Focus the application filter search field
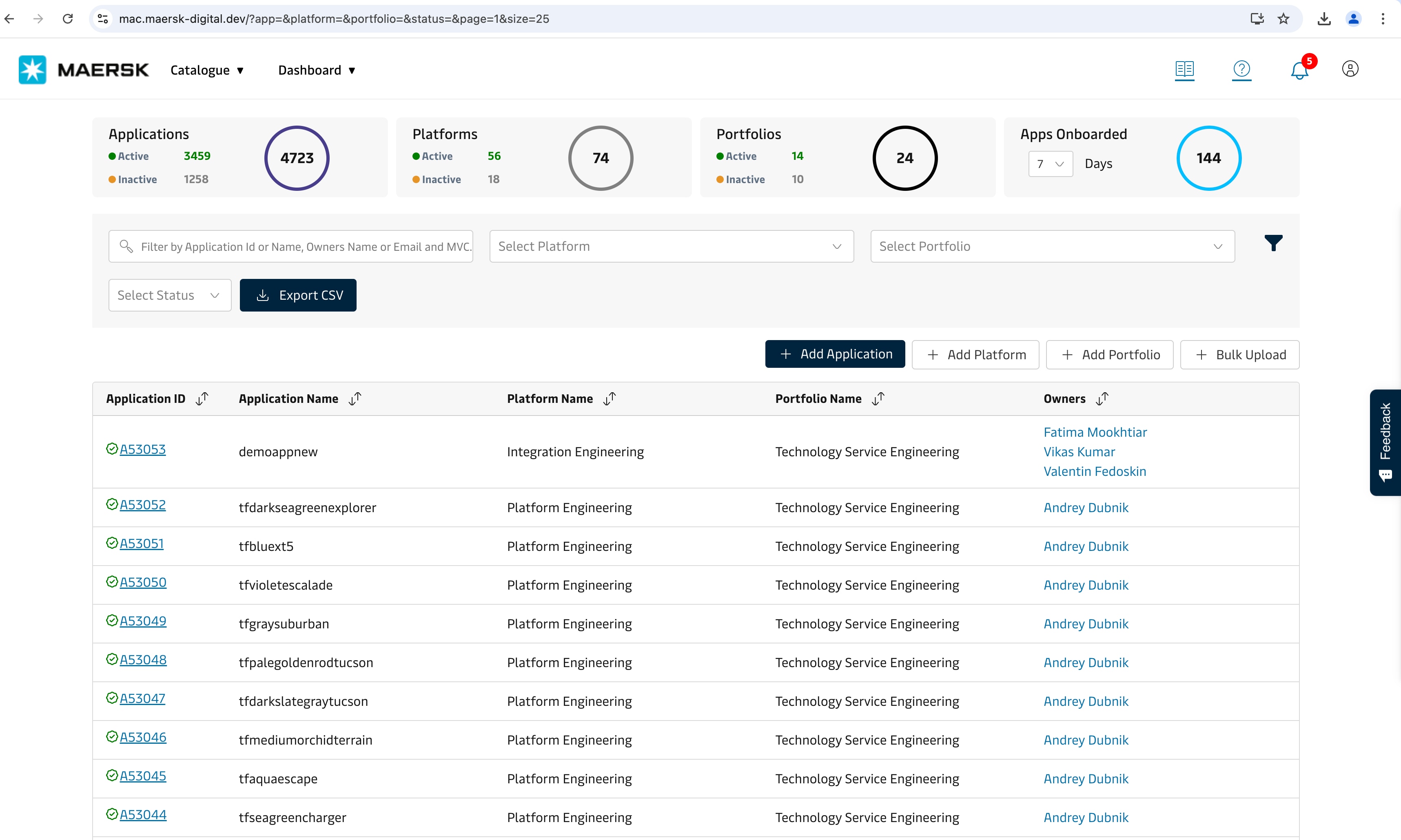Viewport: 1401px width, 840px height. (x=290, y=246)
